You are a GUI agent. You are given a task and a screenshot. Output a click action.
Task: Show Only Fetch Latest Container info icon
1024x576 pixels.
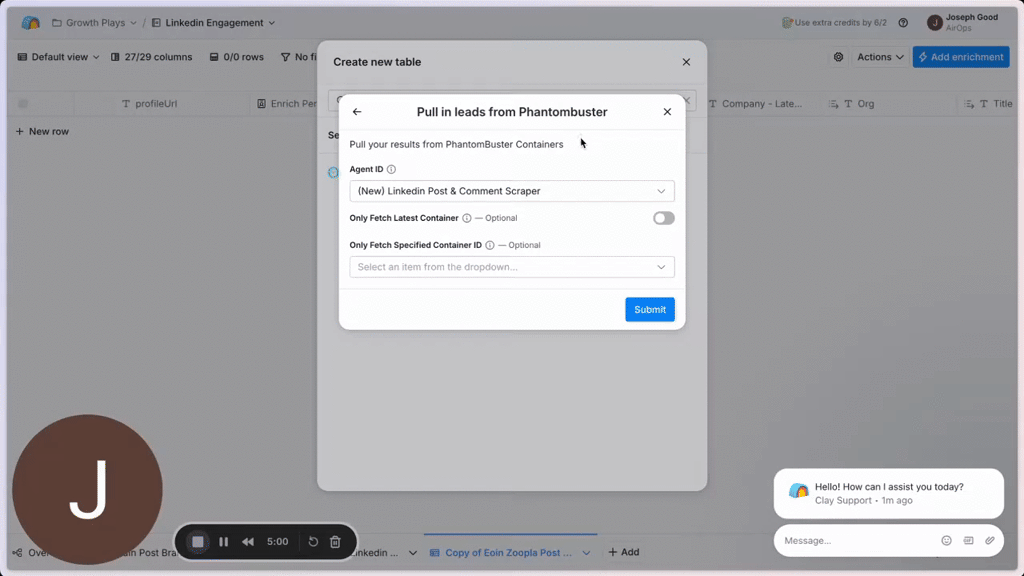tap(466, 218)
